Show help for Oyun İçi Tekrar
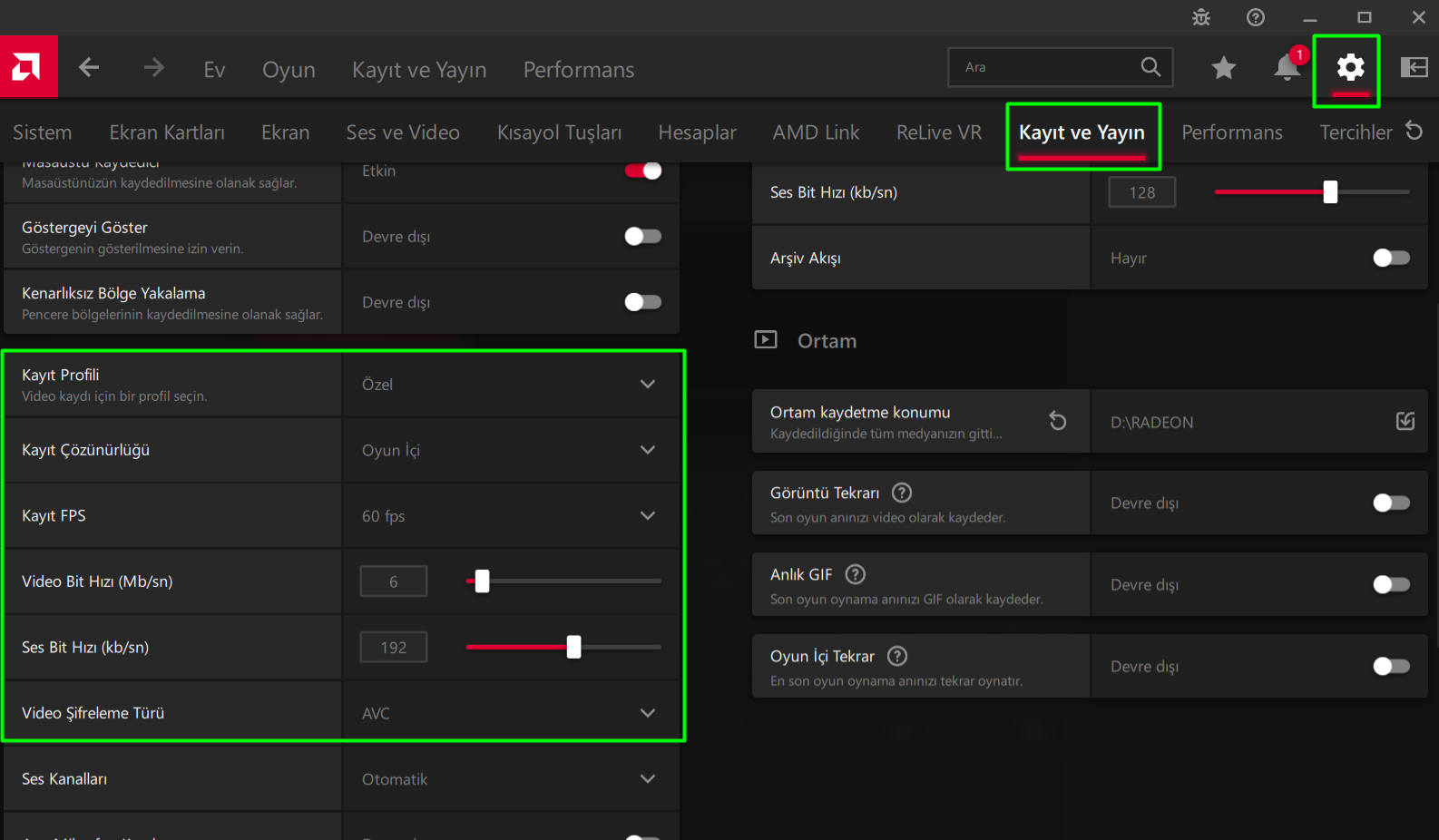Screen dimensions: 1439x840 pyautogui.click(x=897, y=656)
